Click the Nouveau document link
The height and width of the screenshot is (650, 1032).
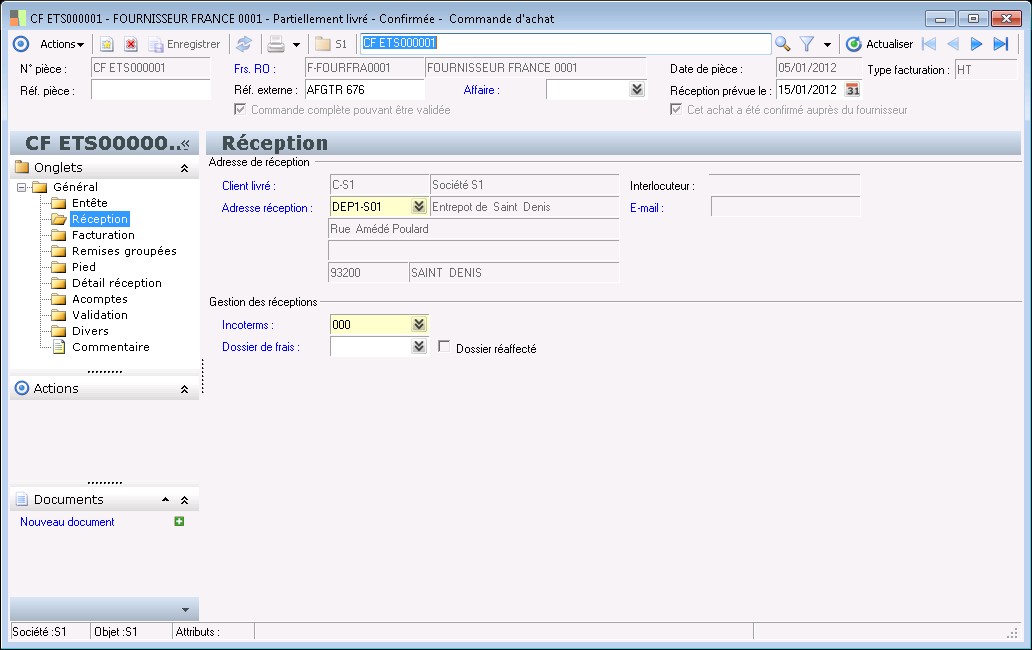pyautogui.click(x=67, y=522)
